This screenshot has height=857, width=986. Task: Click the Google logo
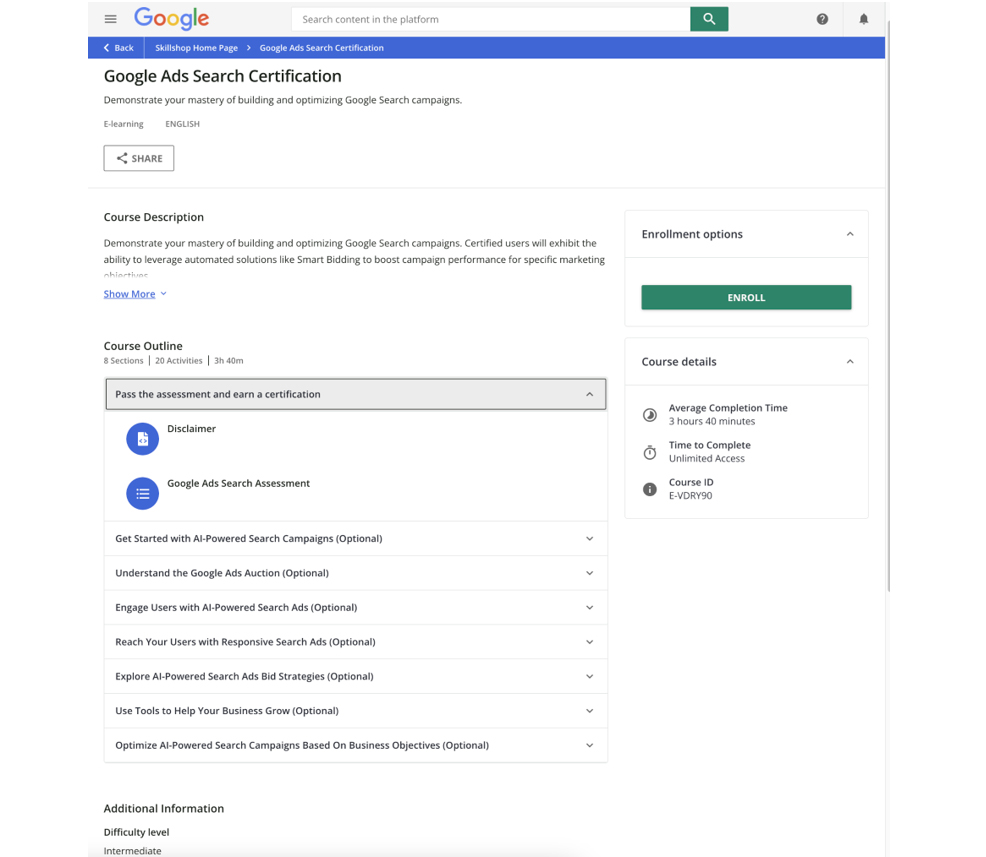click(x=171, y=19)
